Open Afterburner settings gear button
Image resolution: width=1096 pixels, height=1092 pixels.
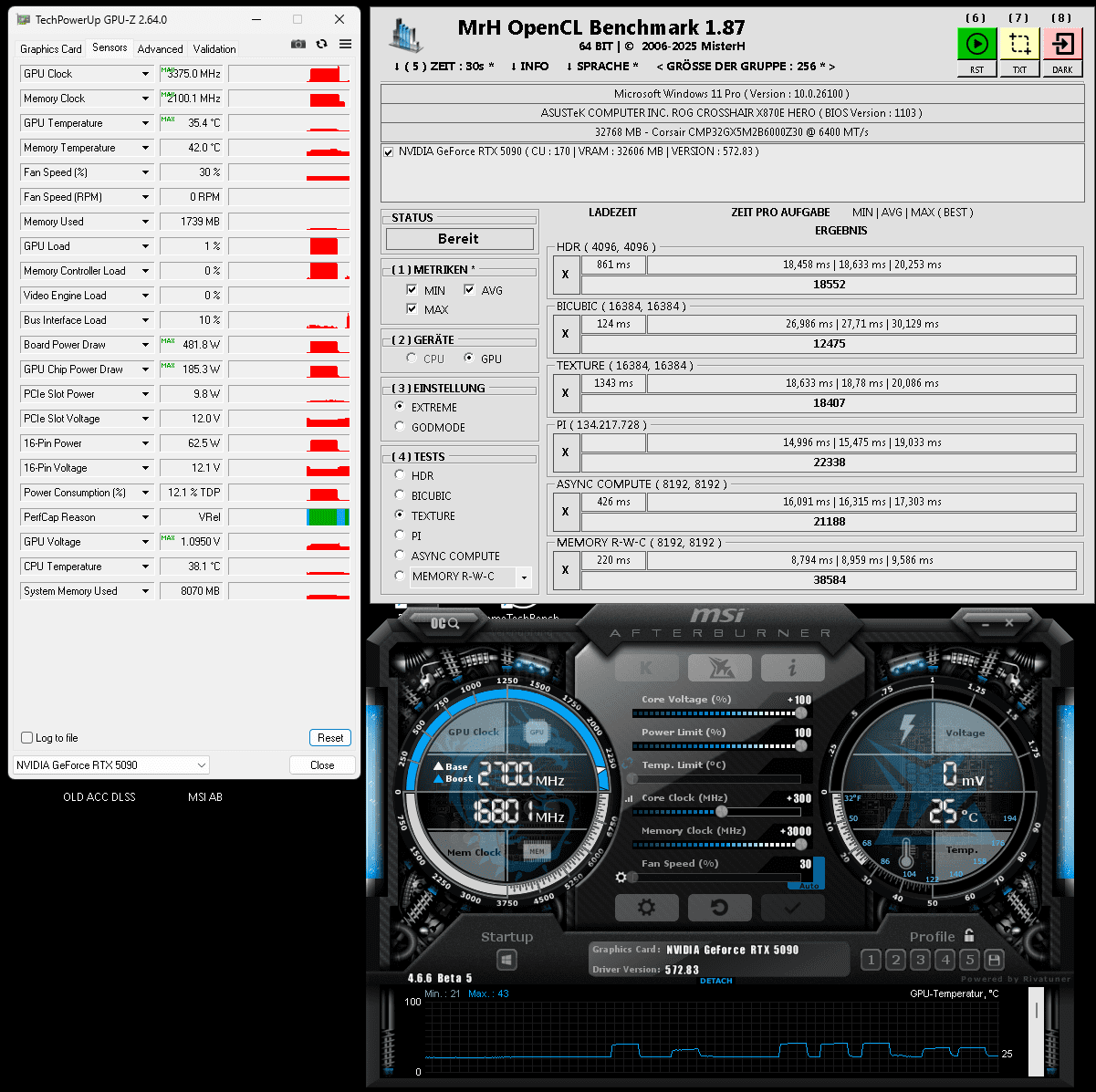coord(646,908)
